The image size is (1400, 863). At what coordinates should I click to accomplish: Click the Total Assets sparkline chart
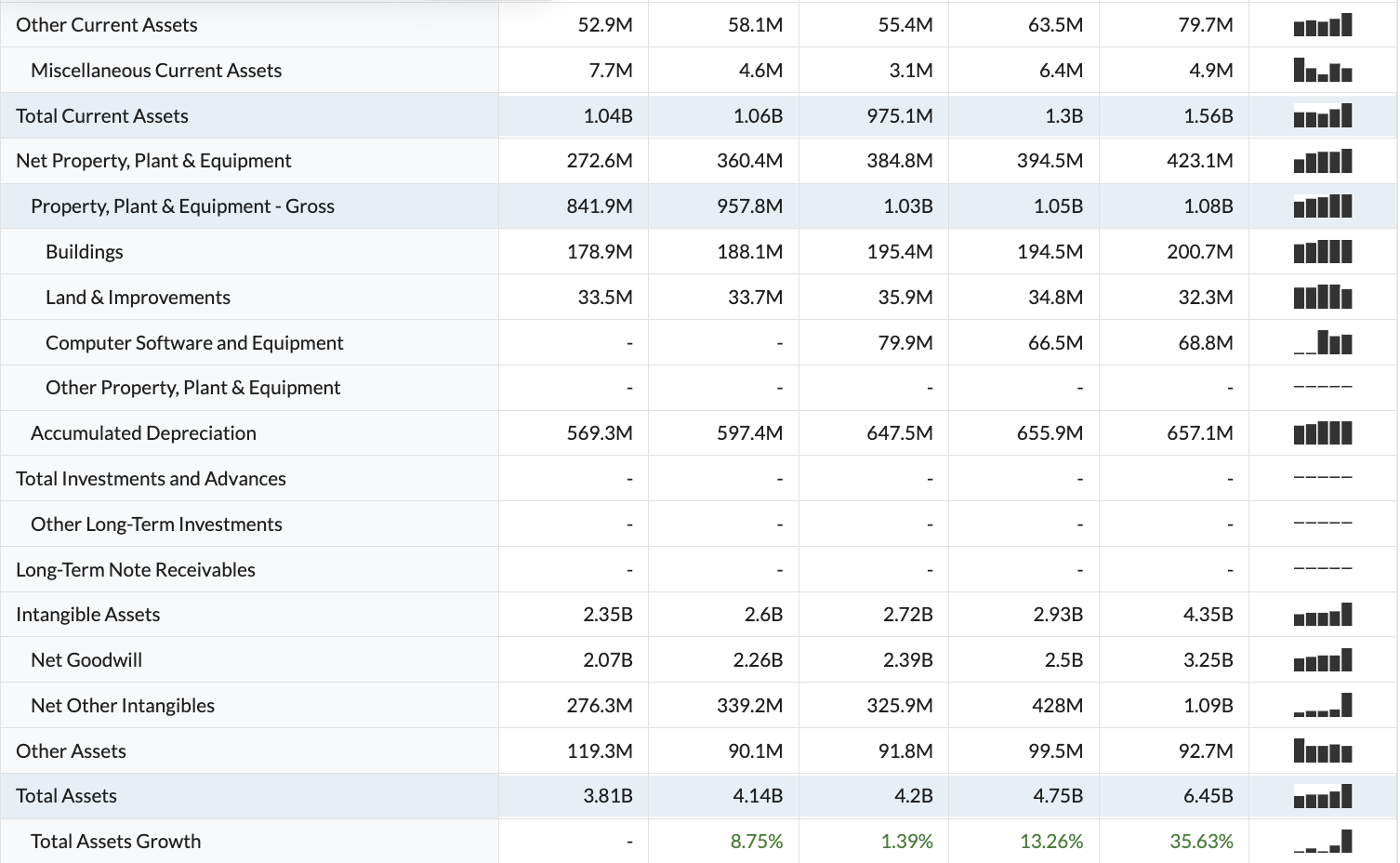pos(1323,796)
